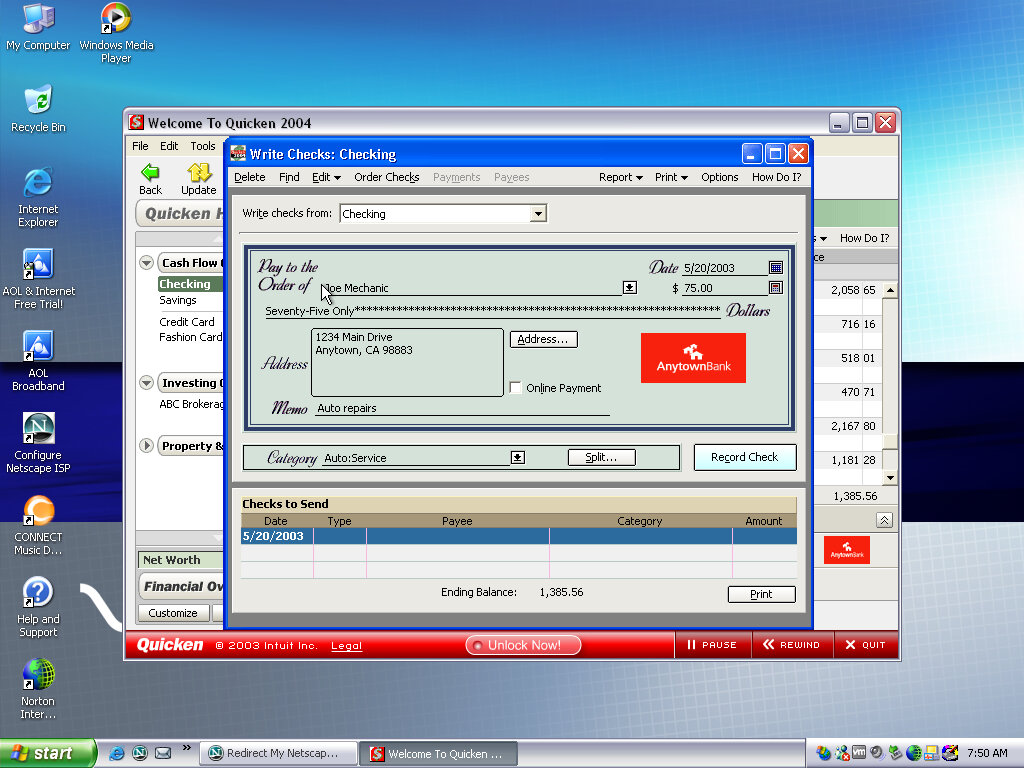Collapse the Cash Flow section in sidebar
Screen dimensions: 1024x768
tap(147, 263)
